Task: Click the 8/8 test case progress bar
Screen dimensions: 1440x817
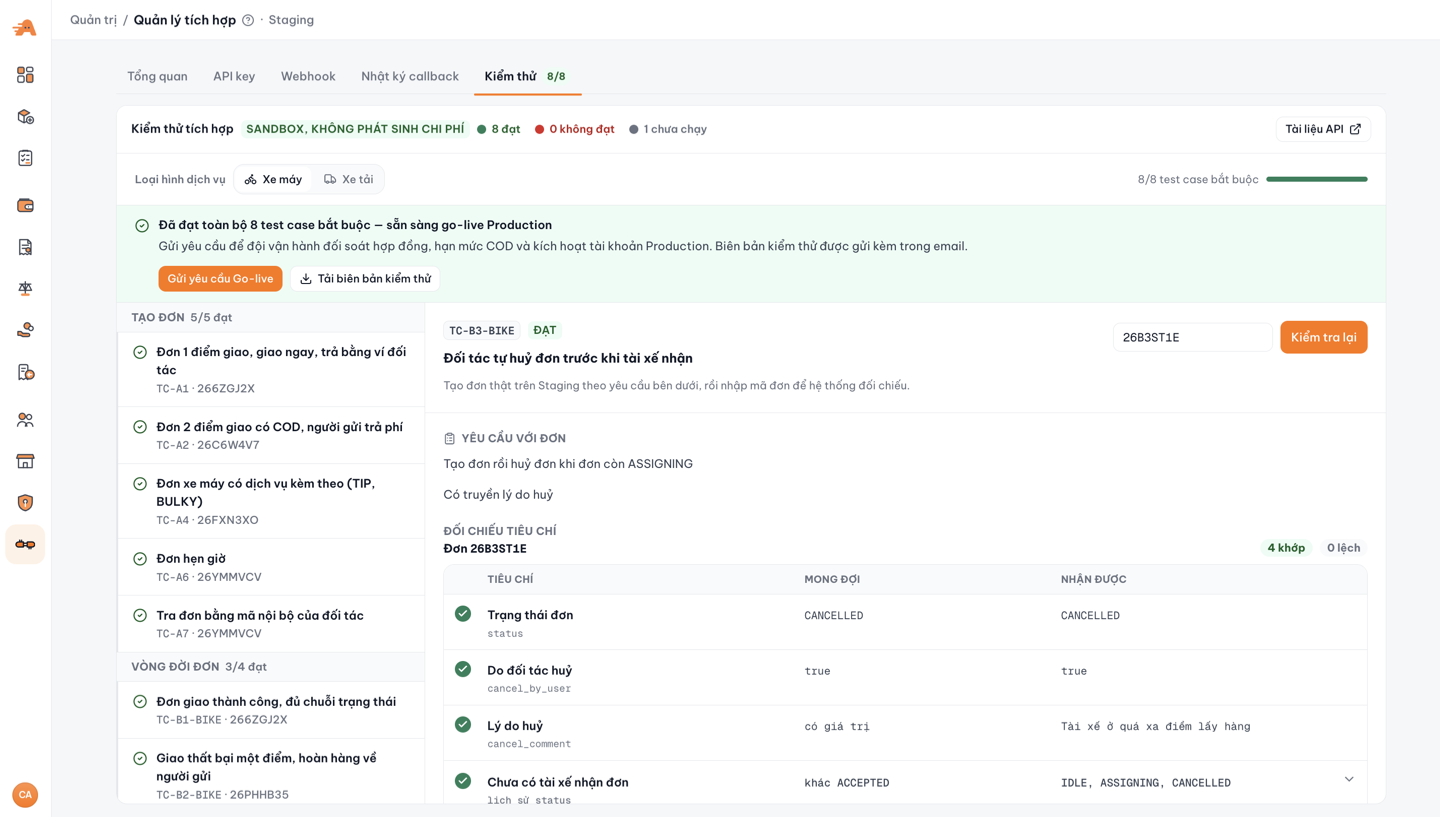Action: tap(1316, 180)
